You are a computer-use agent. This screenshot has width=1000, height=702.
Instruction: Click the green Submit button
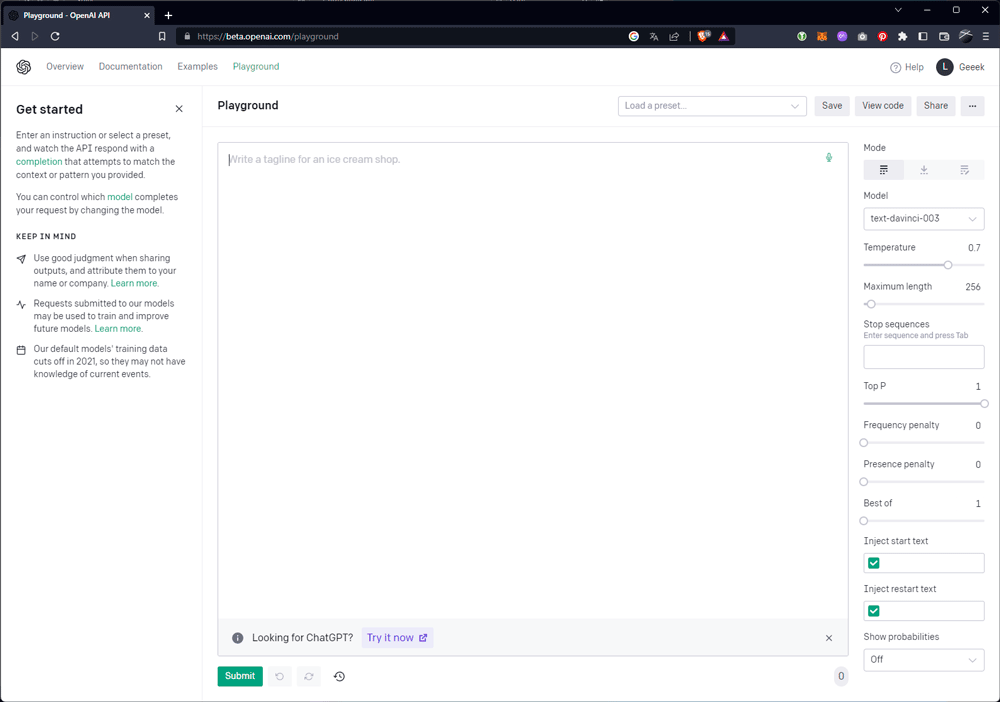tap(240, 676)
